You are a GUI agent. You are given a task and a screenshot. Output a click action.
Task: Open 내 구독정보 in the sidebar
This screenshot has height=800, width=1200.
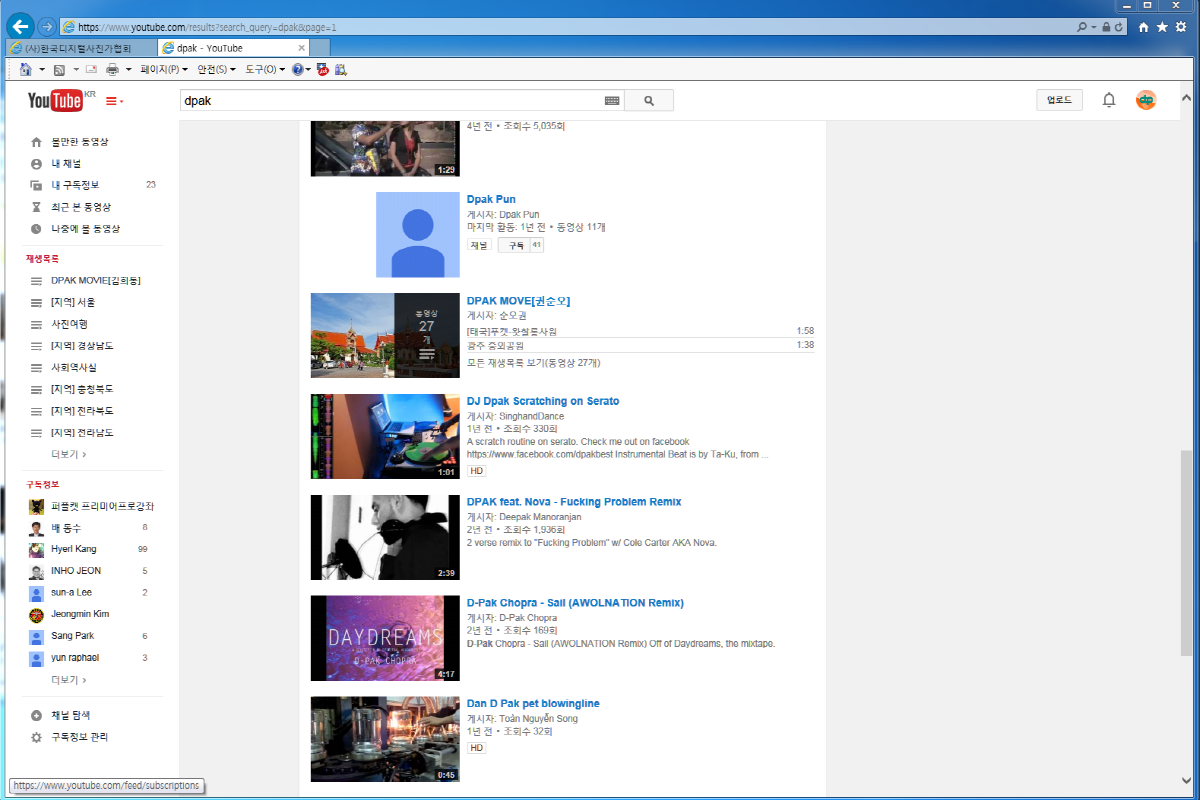click(x=75, y=185)
